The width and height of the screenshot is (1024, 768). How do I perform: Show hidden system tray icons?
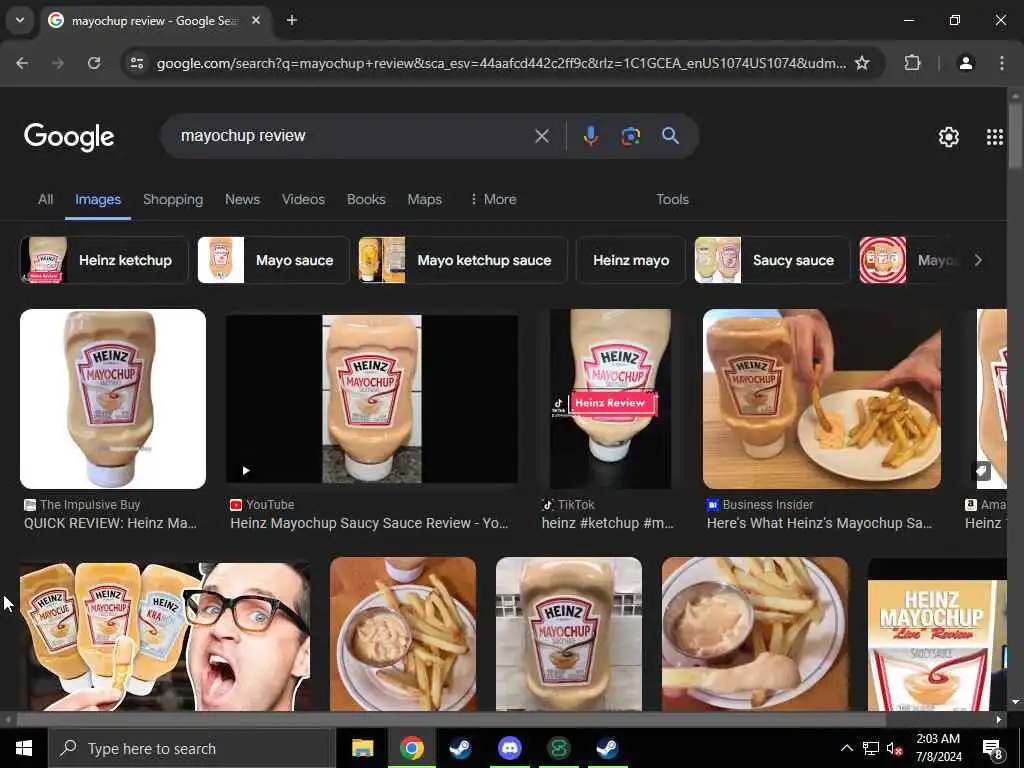pyautogui.click(x=846, y=748)
